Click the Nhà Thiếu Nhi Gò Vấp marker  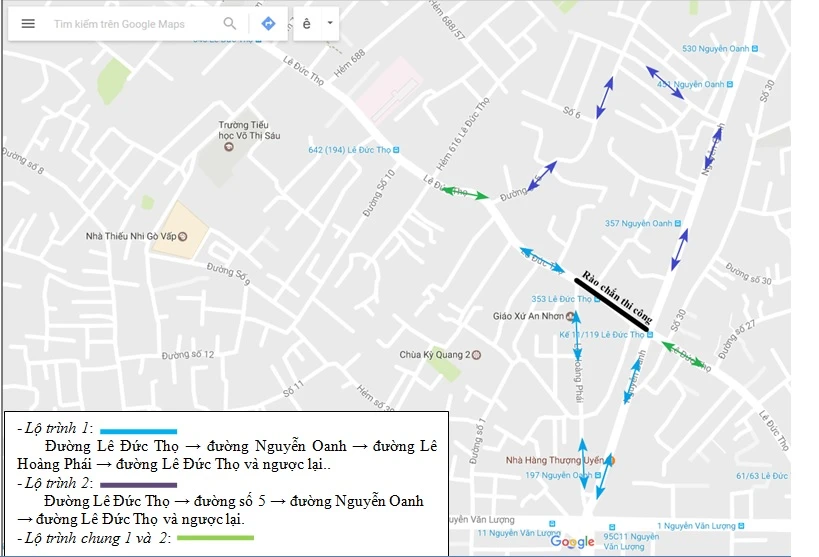[181, 237]
